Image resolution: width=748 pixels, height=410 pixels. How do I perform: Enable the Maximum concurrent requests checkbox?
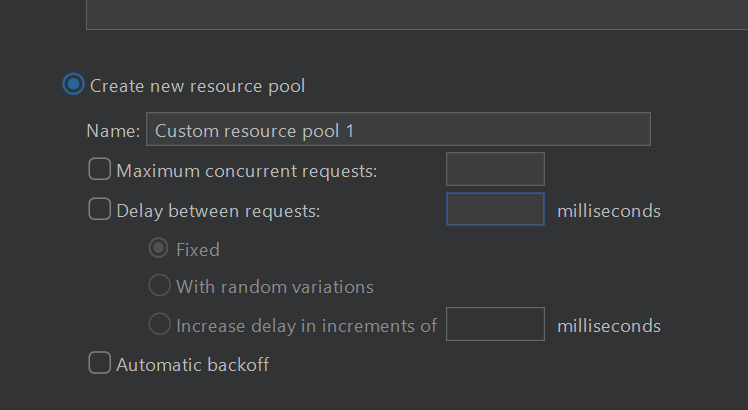[x=100, y=169]
